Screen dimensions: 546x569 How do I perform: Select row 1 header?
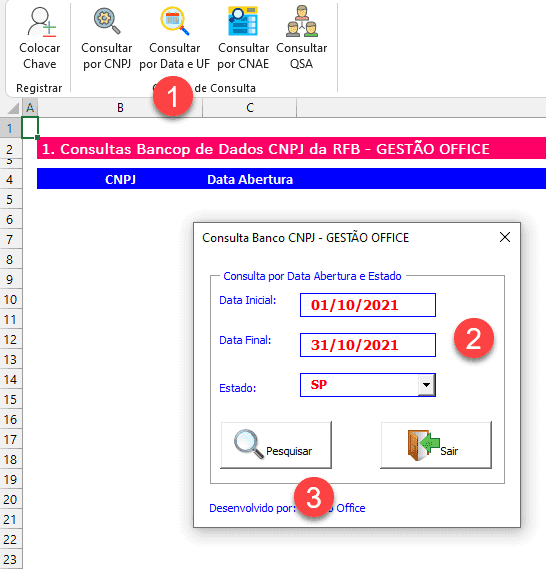point(10,128)
